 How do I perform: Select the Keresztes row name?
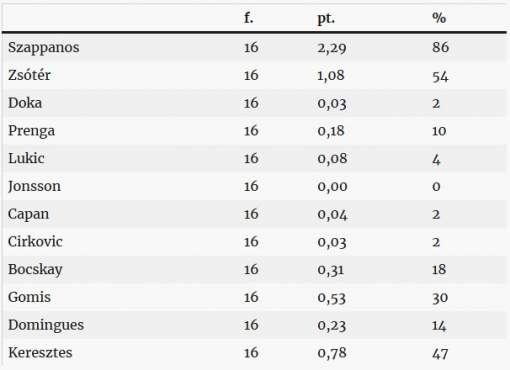coord(40,353)
